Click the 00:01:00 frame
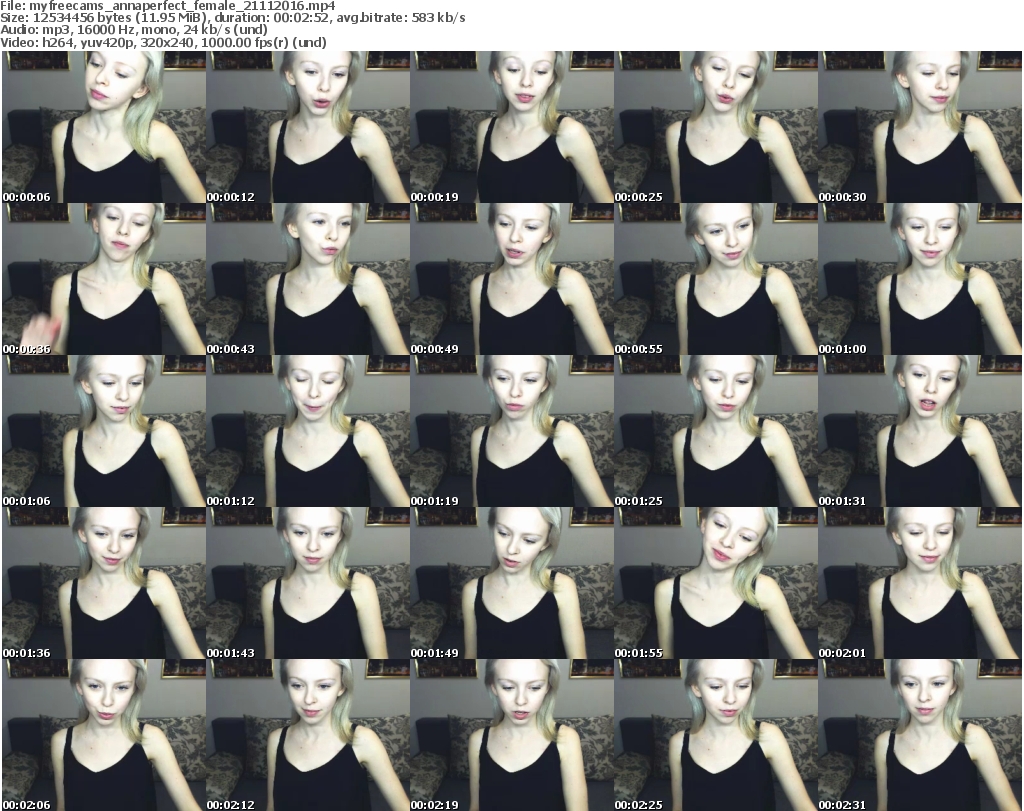 [920, 279]
